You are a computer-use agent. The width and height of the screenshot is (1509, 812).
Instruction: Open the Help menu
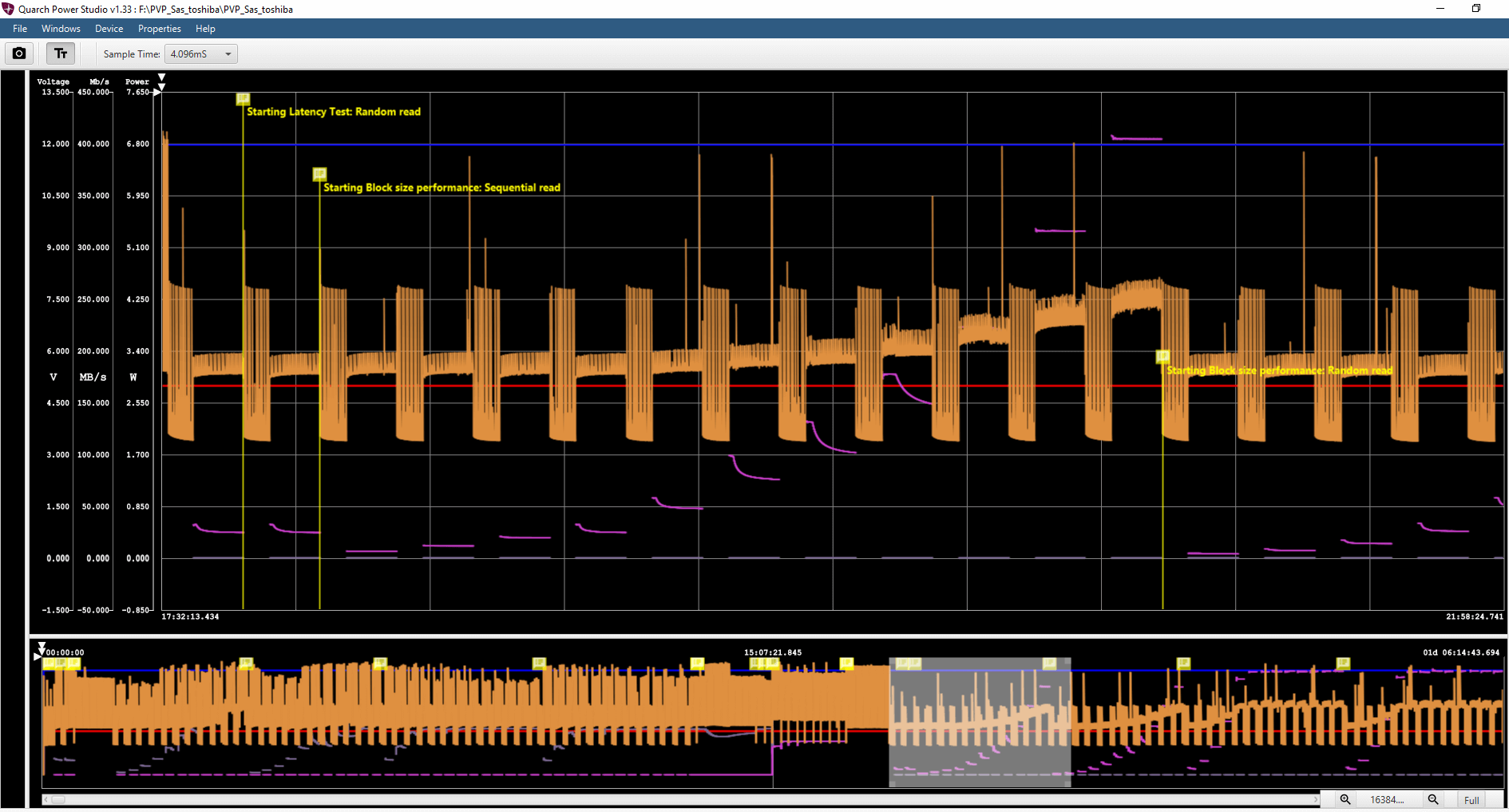205,29
